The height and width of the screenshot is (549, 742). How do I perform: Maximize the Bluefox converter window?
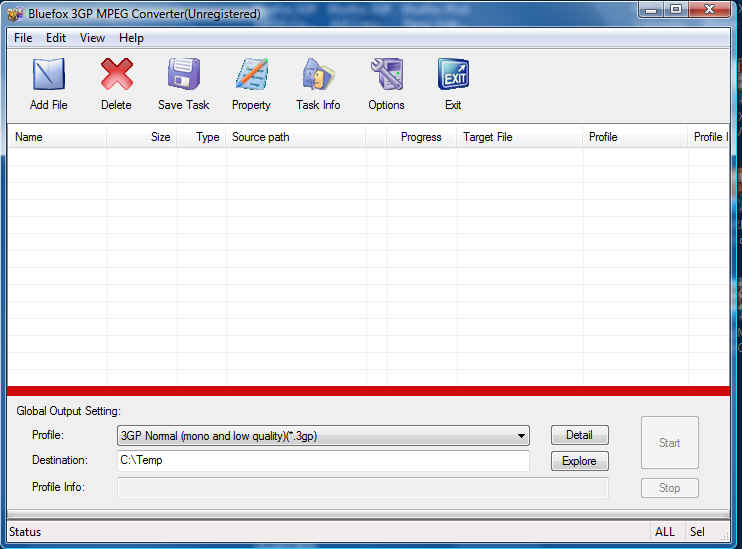(676, 9)
